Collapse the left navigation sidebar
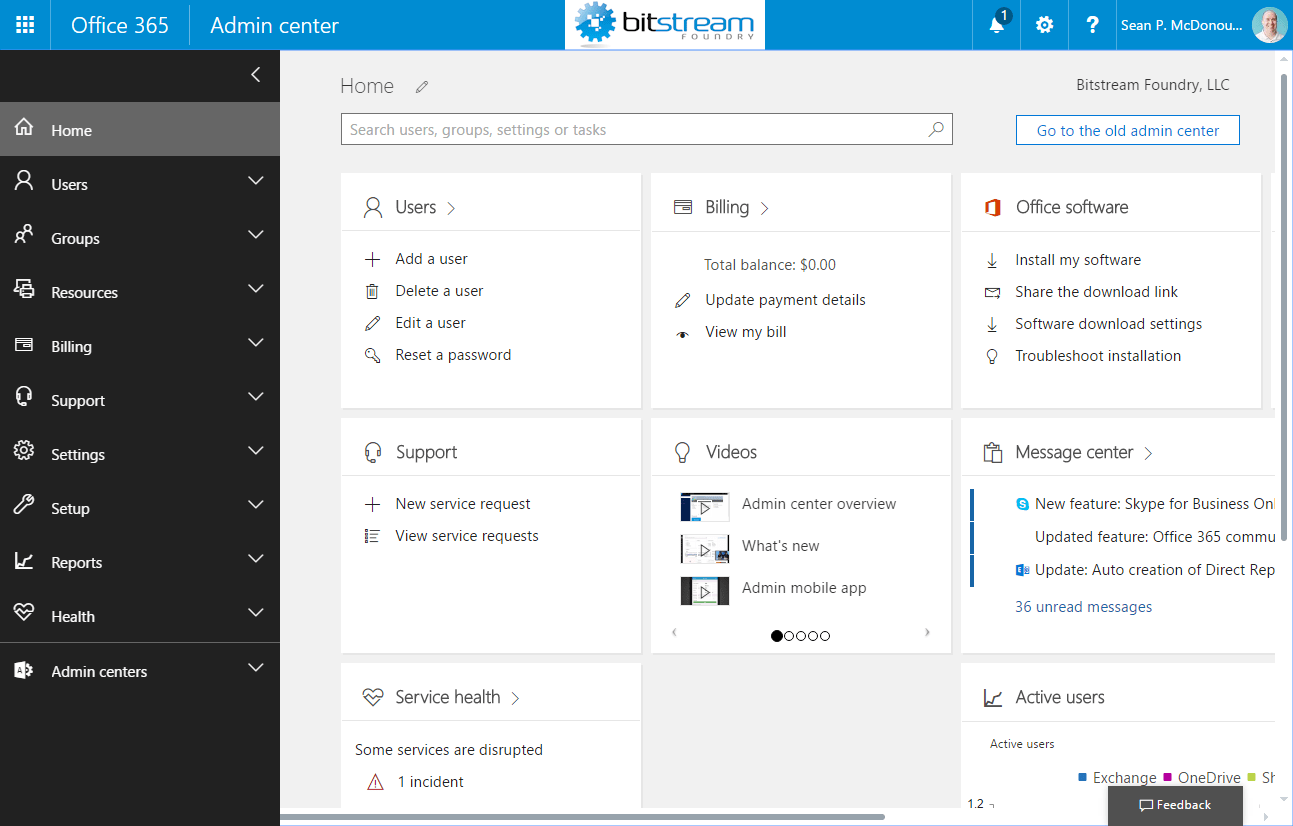Viewport: 1293px width, 826px height. 255,75
